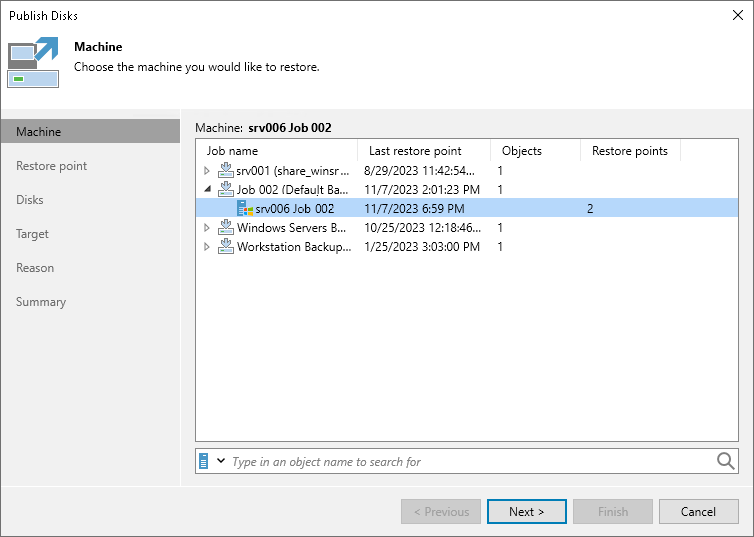
Task: Open the search filter type dropdown arrow
Action: 221,461
